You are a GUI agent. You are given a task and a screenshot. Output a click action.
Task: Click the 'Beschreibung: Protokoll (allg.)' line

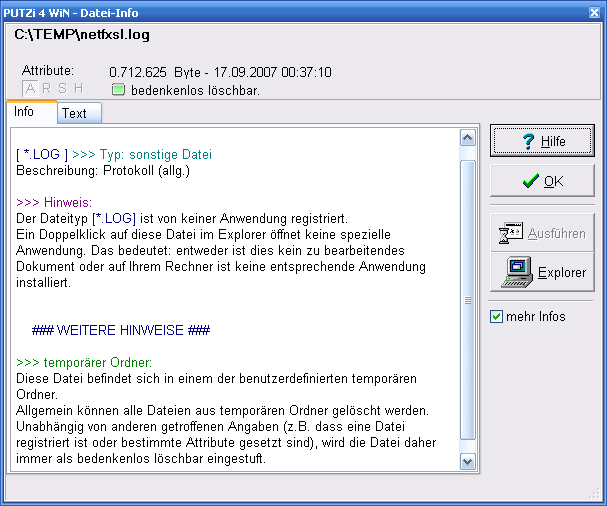point(103,170)
